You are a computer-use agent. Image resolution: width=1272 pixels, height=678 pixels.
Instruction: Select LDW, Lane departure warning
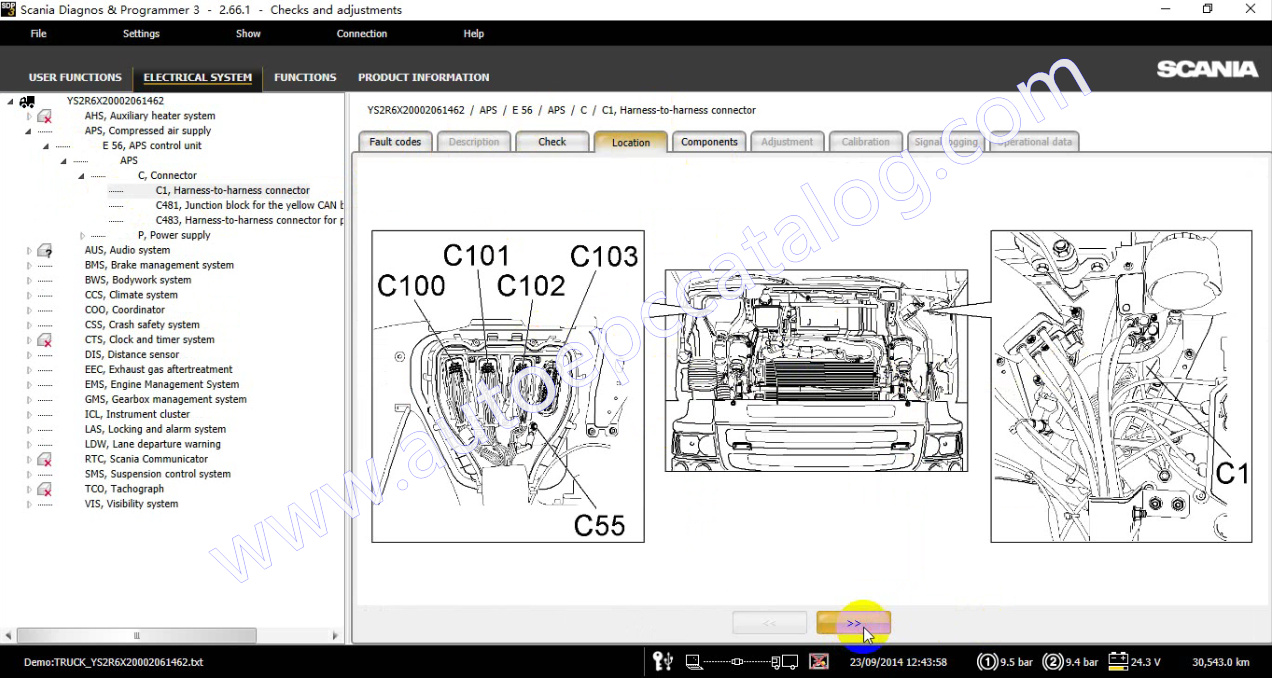coord(152,444)
